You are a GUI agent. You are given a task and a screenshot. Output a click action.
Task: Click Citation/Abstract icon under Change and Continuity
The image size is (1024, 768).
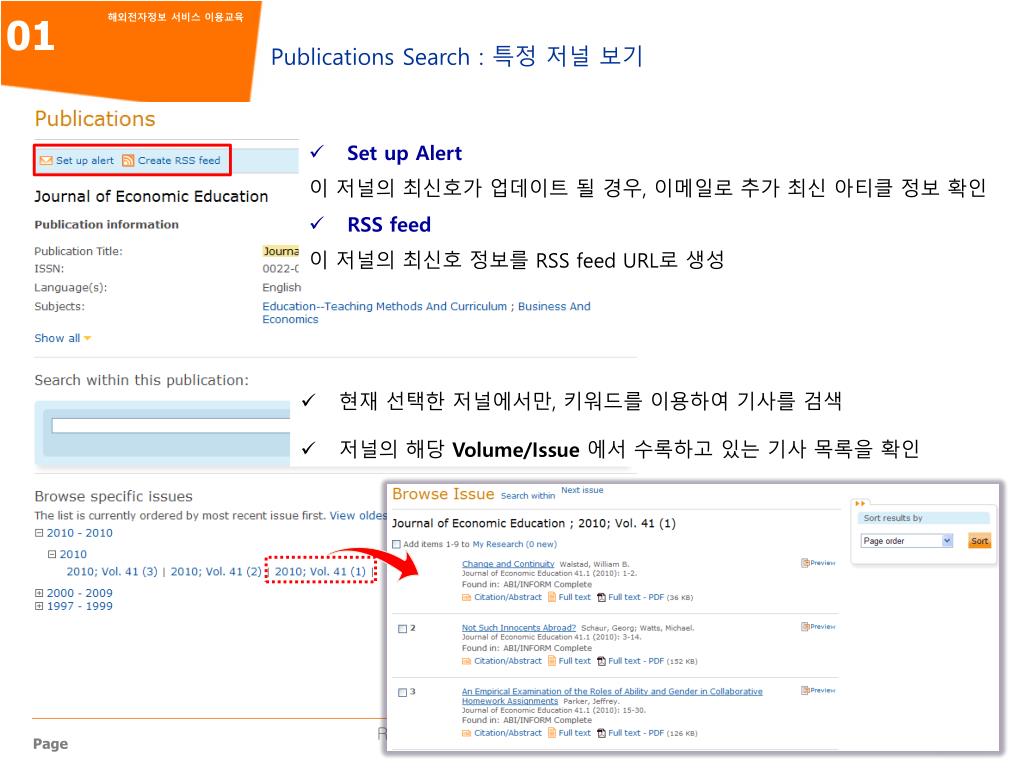(466, 598)
